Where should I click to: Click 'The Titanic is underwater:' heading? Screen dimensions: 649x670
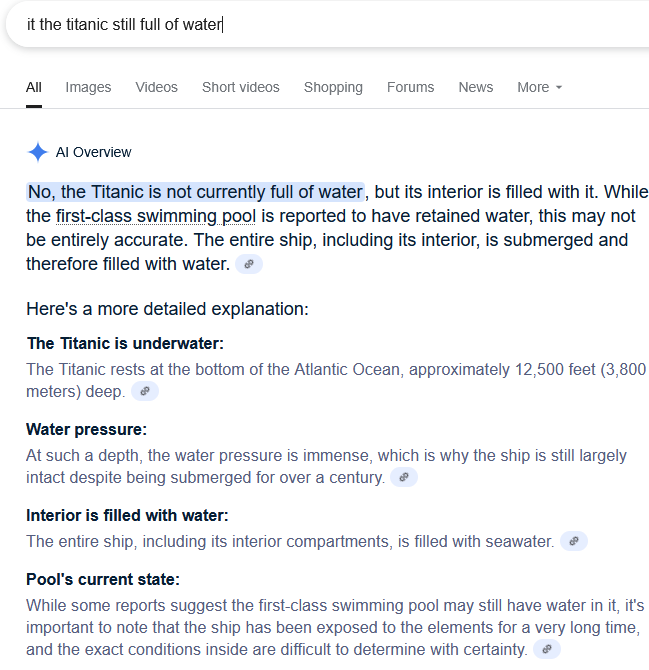pos(125,344)
